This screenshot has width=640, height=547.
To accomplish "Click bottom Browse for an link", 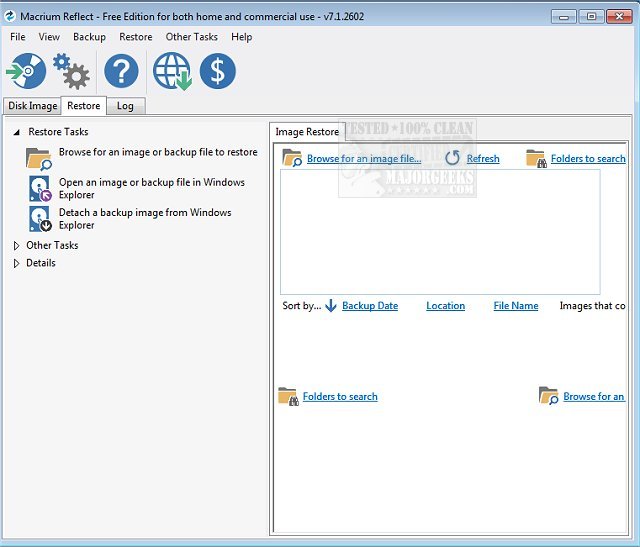I will (594, 396).
